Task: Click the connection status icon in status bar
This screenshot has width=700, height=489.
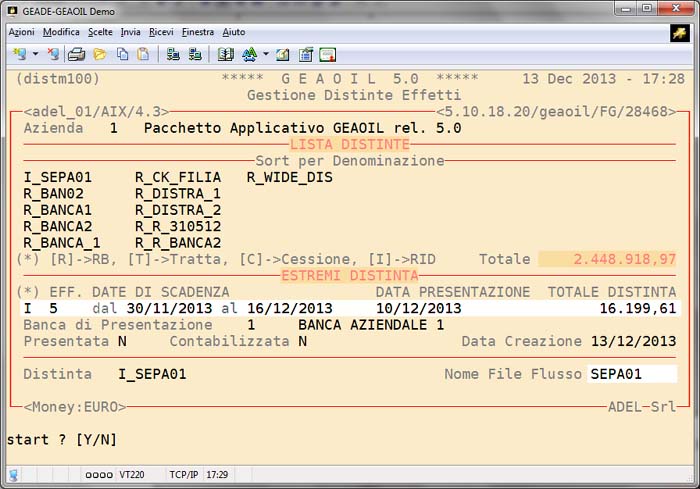Action: click(14, 474)
